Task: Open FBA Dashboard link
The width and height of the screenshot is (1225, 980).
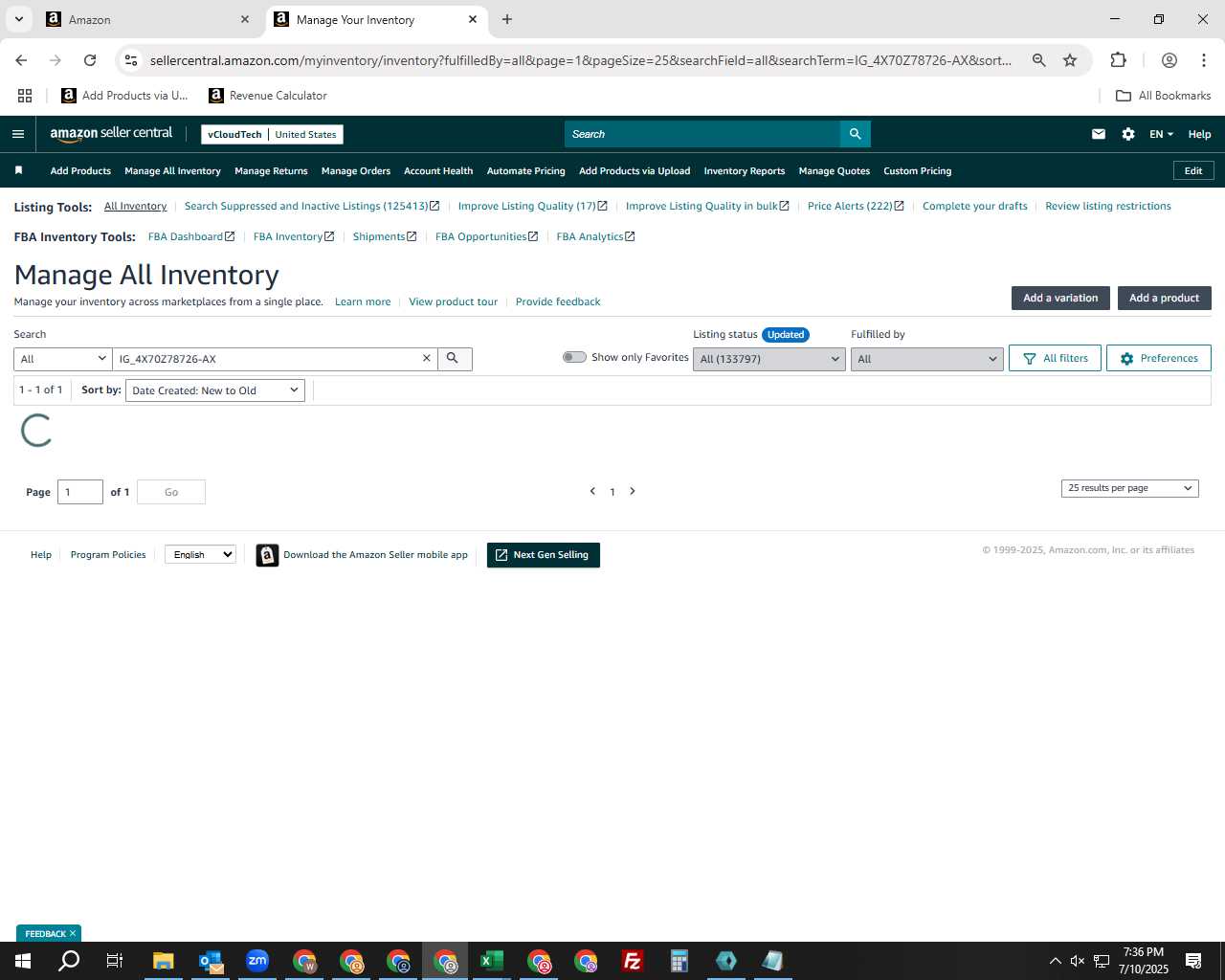Action: pyautogui.click(x=190, y=236)
